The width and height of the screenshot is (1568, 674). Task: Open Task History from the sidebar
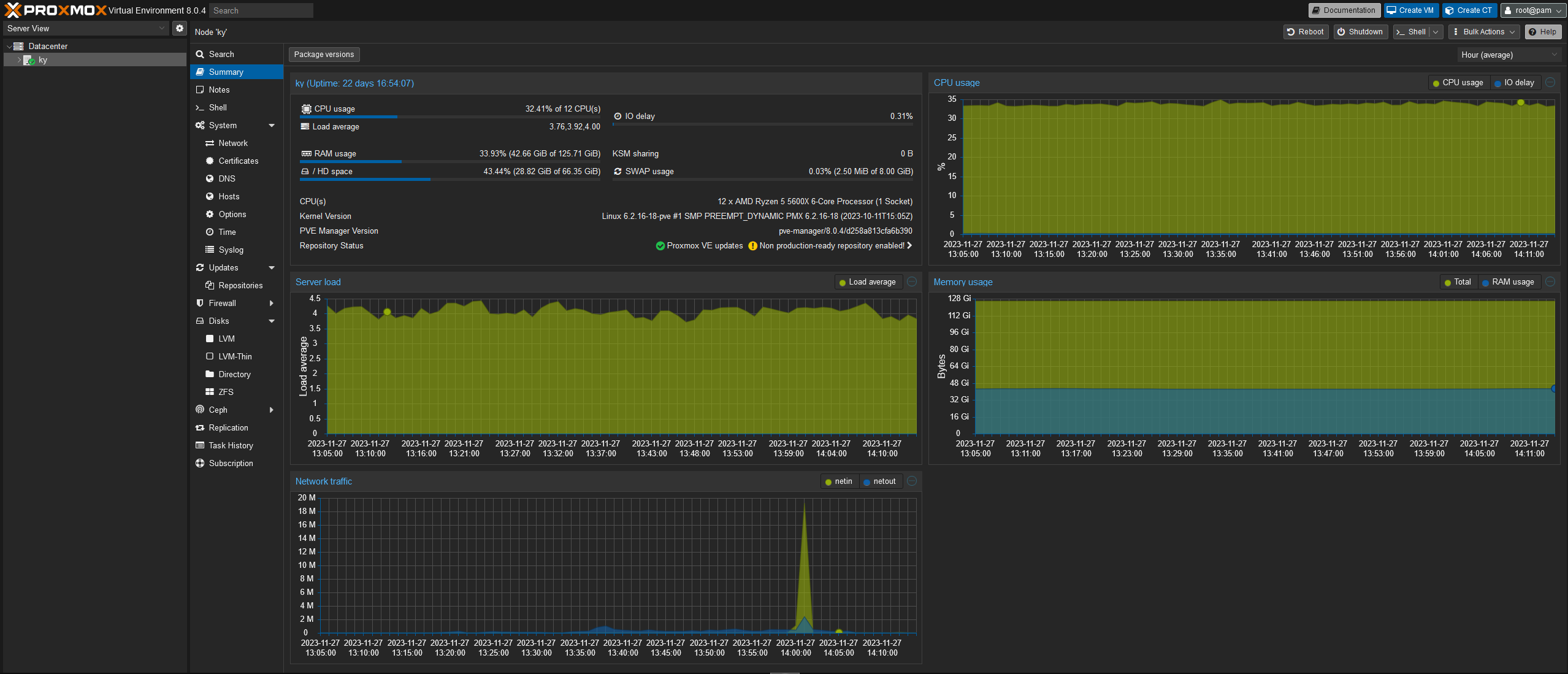[x=231, y=445]
